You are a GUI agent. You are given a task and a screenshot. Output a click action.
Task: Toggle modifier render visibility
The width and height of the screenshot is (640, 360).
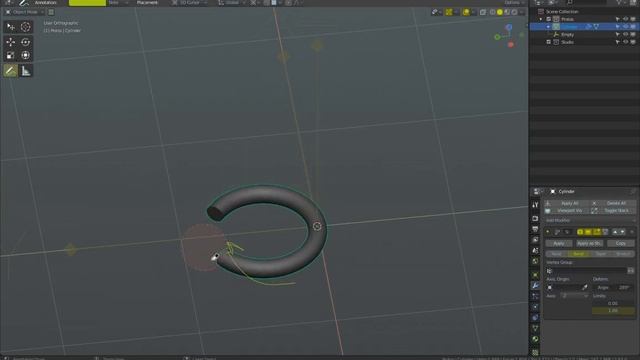coord(580,232)
